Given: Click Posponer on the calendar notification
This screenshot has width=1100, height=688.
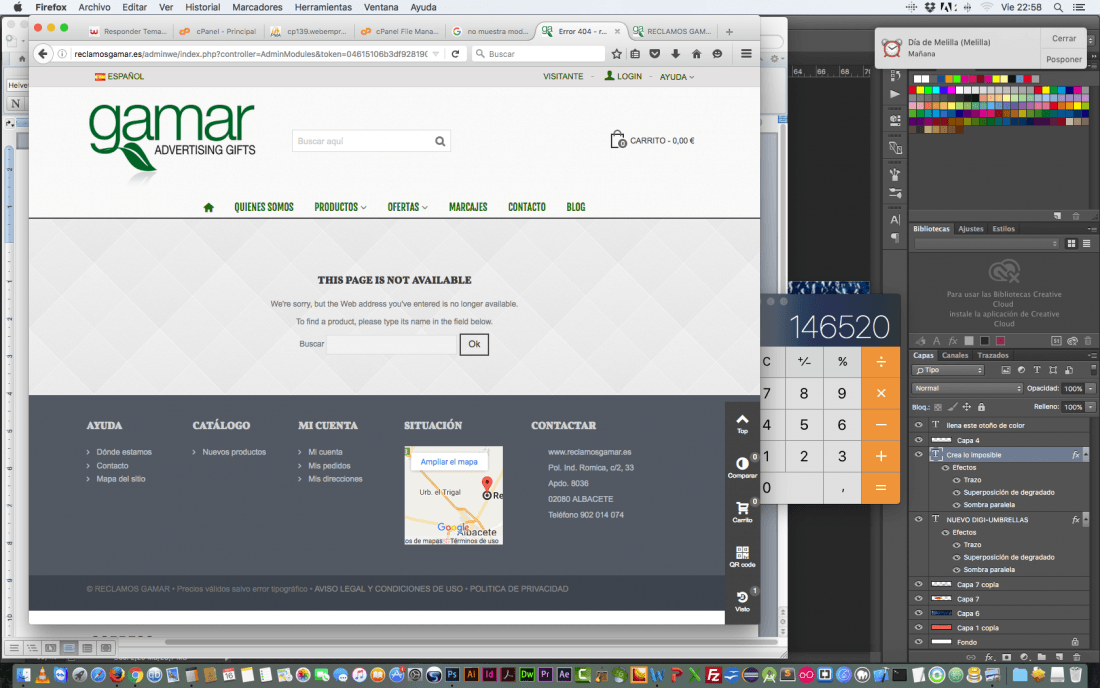Looking at the screenshot, I should click(x=1064, y=60).
